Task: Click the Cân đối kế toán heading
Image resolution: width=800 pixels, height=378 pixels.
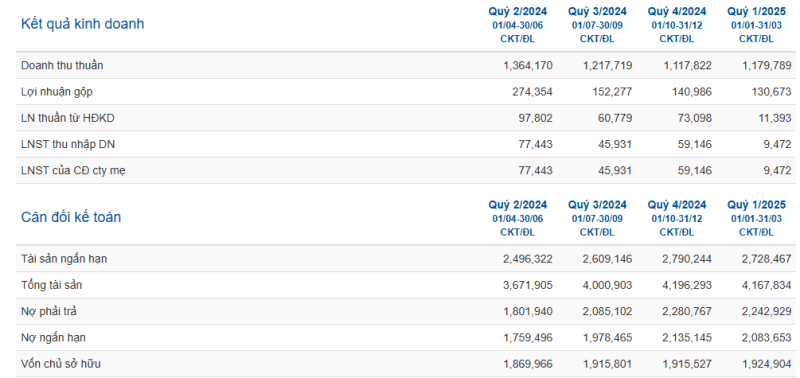Action: click(71, 217)
